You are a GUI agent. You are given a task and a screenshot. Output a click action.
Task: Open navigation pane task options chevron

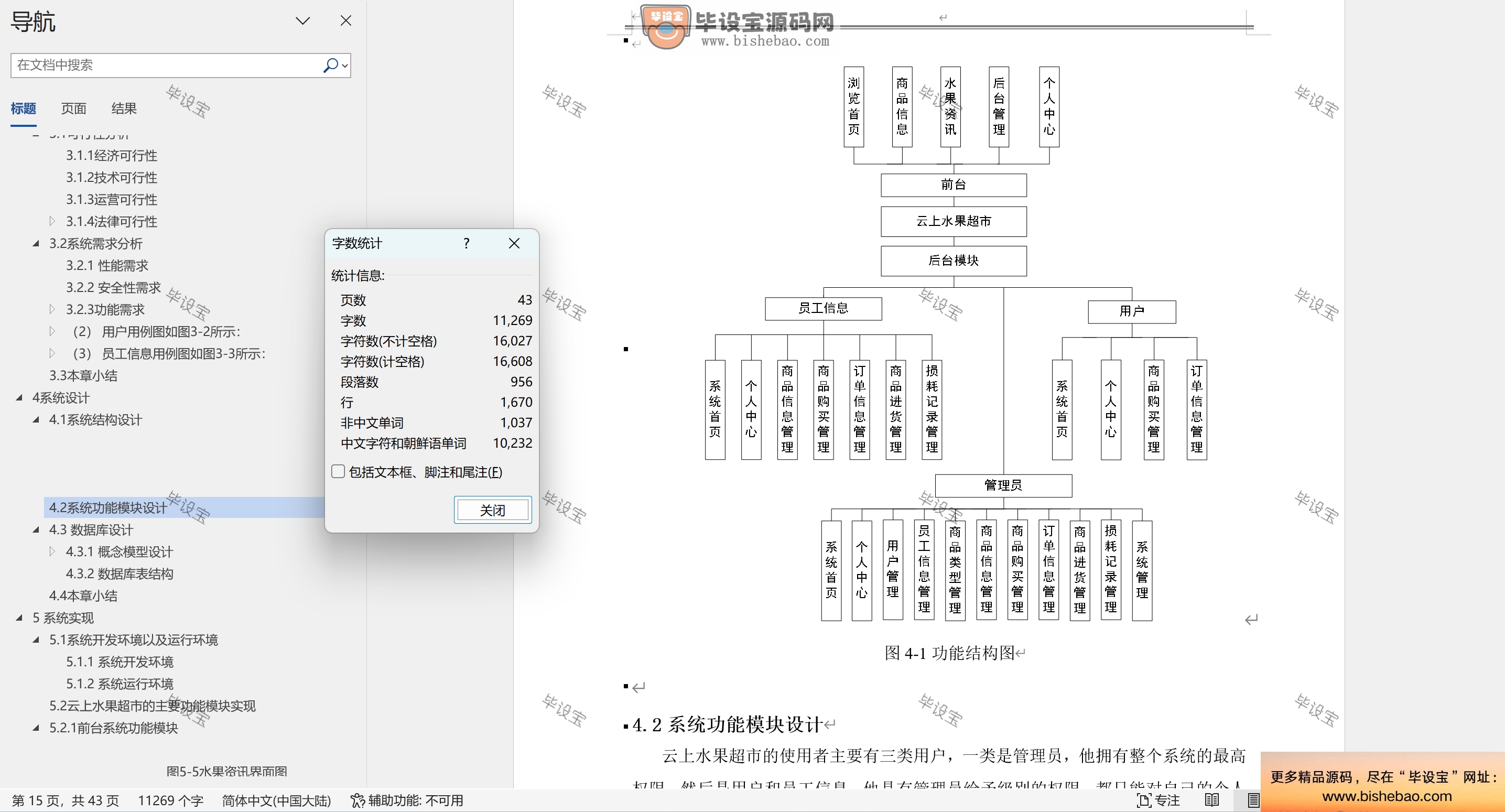click(302, 21)
